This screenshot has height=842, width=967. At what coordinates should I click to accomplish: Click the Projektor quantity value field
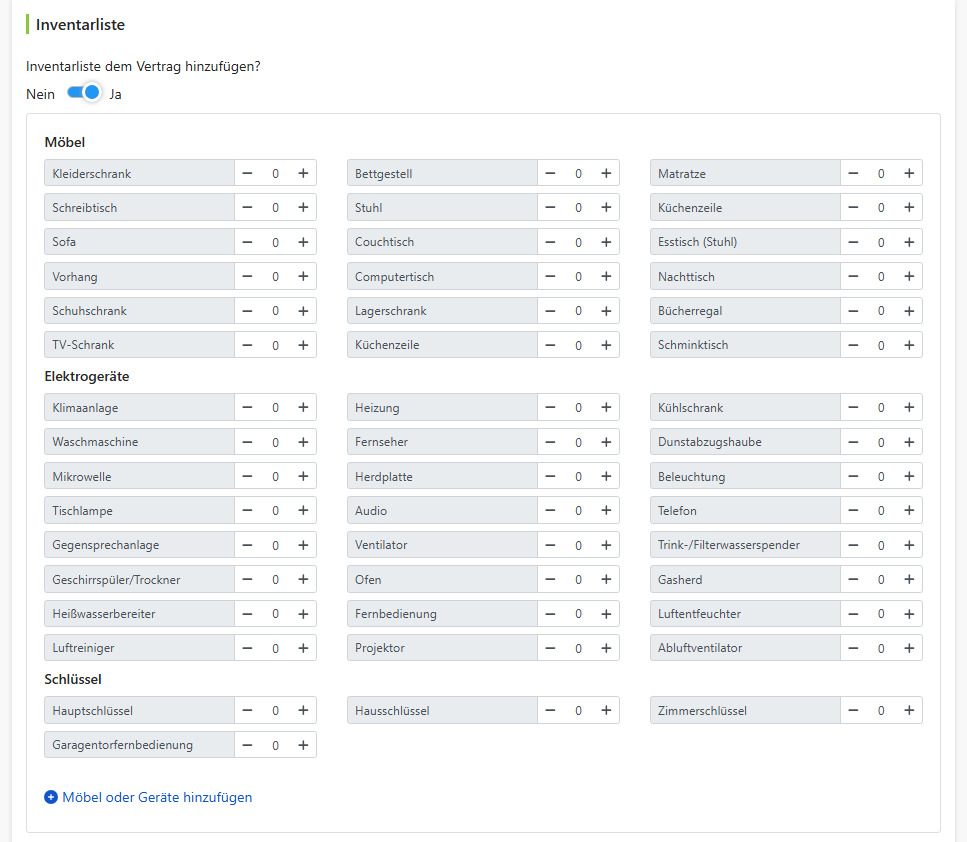(x=578, y=648)
